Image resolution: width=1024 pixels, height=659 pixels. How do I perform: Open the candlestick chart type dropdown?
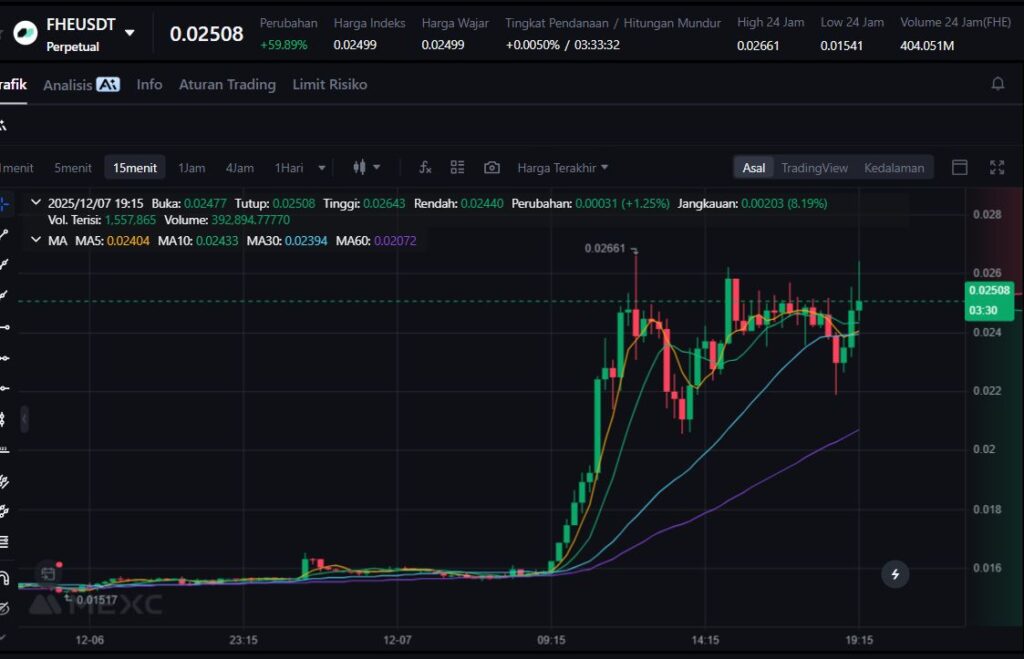coord(367,168)
